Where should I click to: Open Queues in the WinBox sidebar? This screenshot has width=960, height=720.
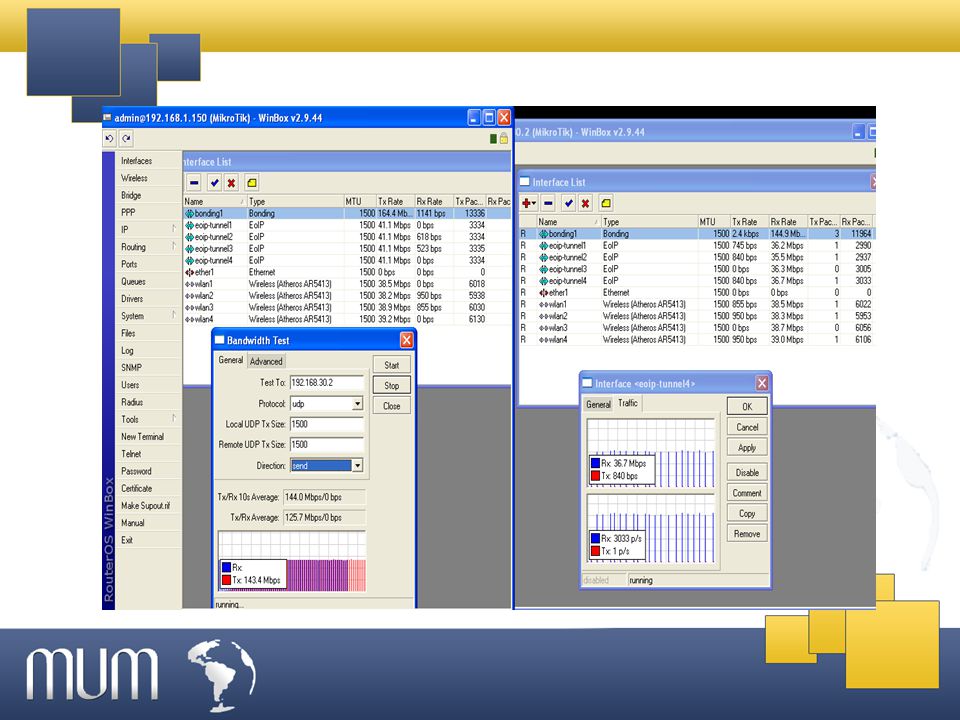133,282
